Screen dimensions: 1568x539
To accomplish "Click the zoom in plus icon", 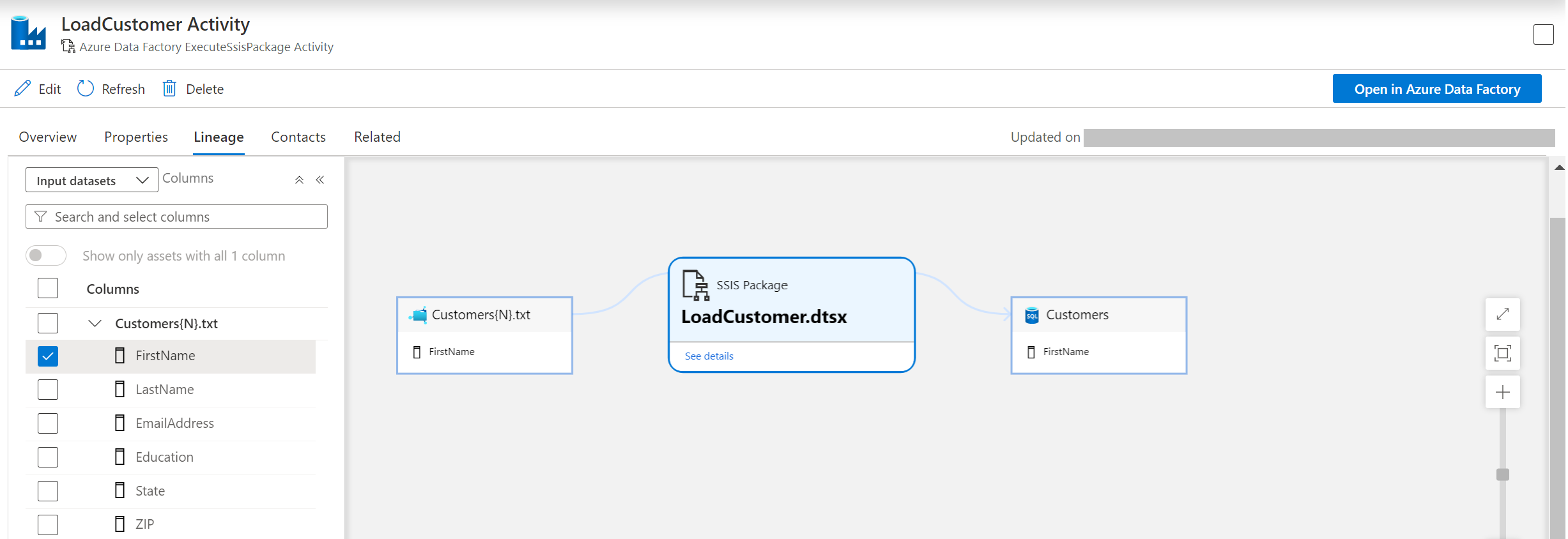I will click(x=1502, y=392).
